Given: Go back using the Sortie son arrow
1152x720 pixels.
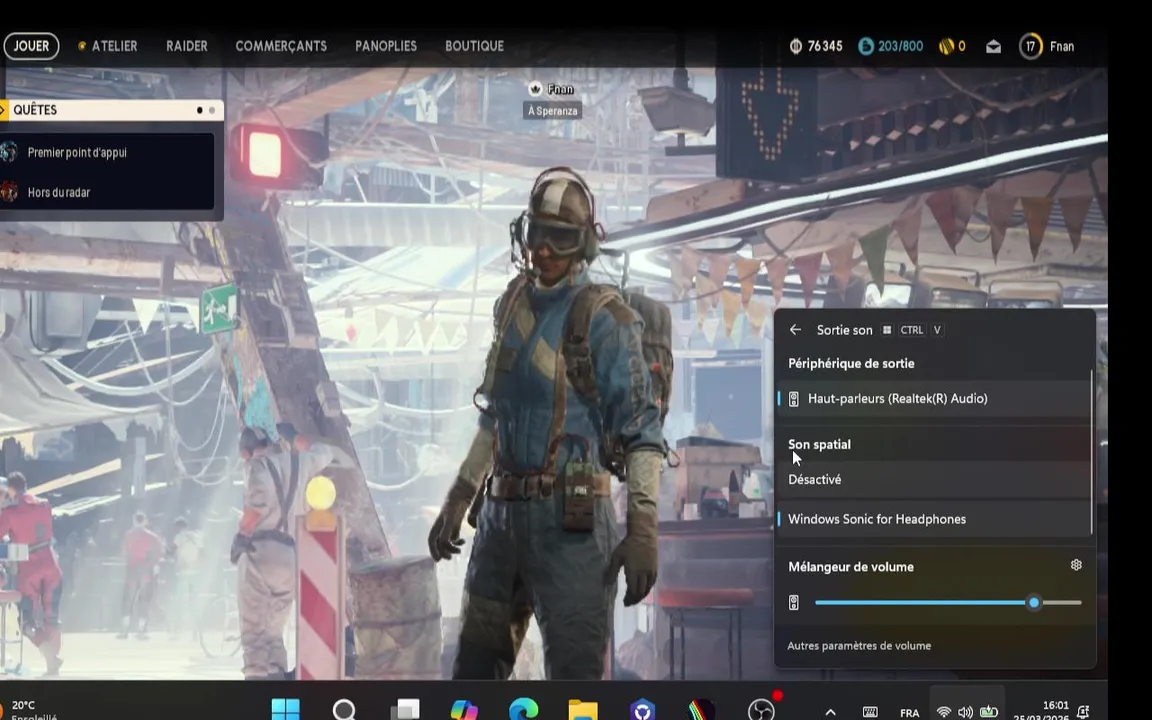Looking at the screenshot, I should point(795,330).
